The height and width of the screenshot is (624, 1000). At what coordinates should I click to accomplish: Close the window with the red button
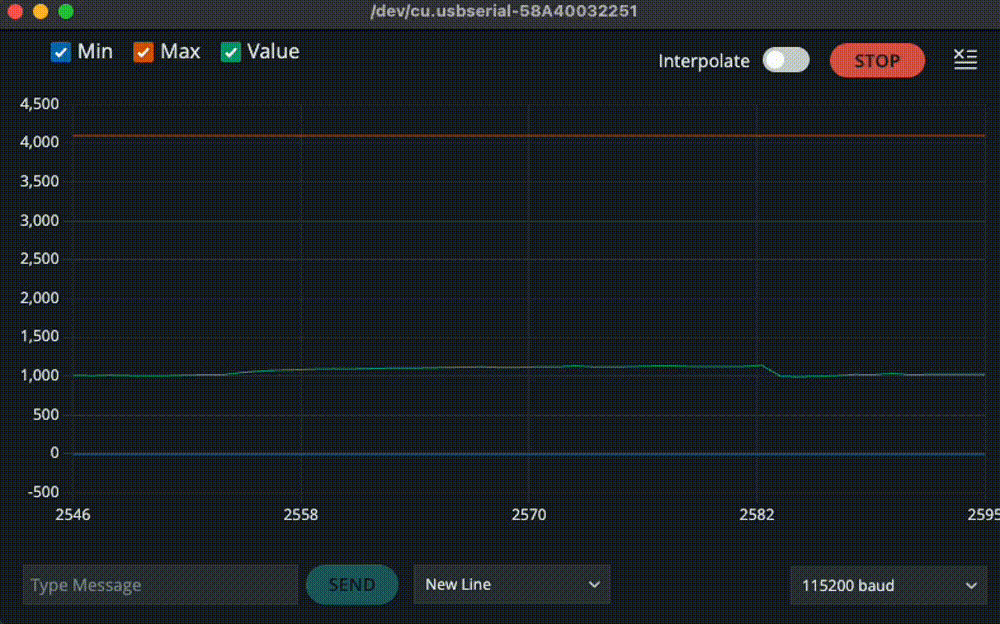pos(15,12)
